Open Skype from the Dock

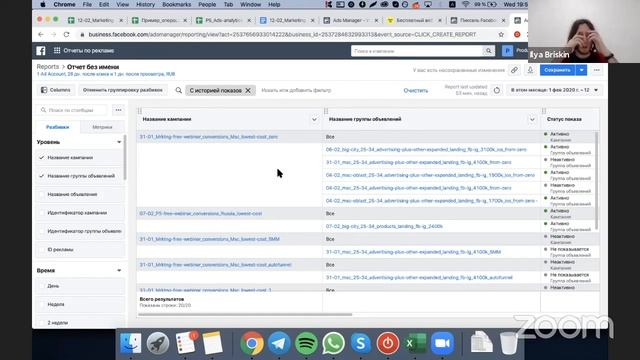(361, 343)
